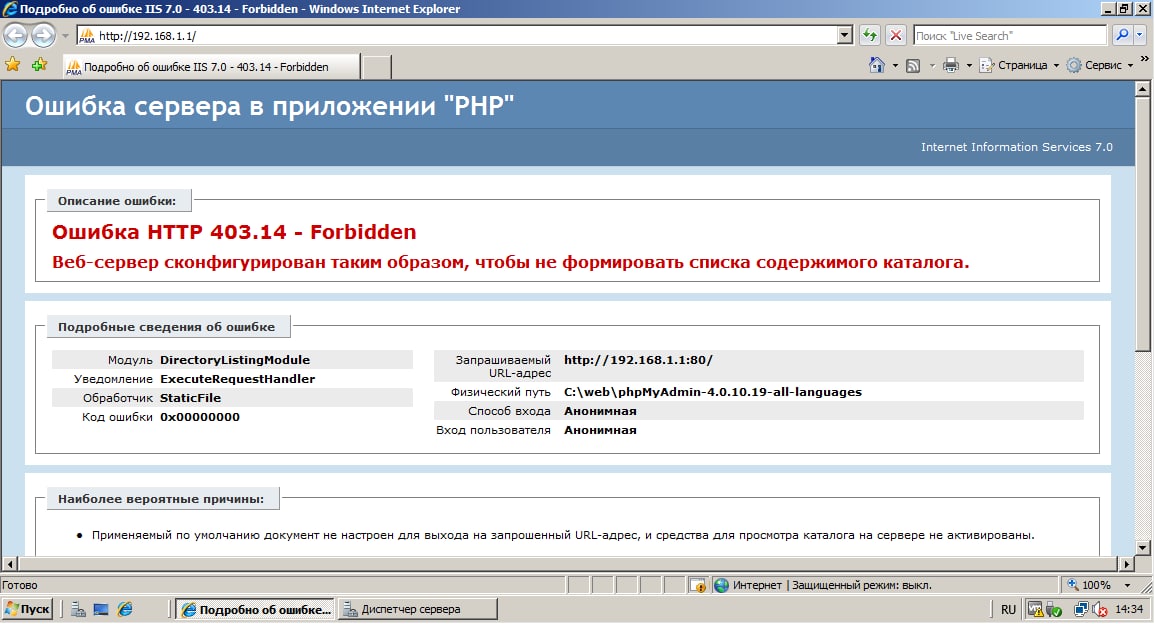Click the DirectoryListingModule value
The height and width of the screenshot is (624, 1155).
235,360
